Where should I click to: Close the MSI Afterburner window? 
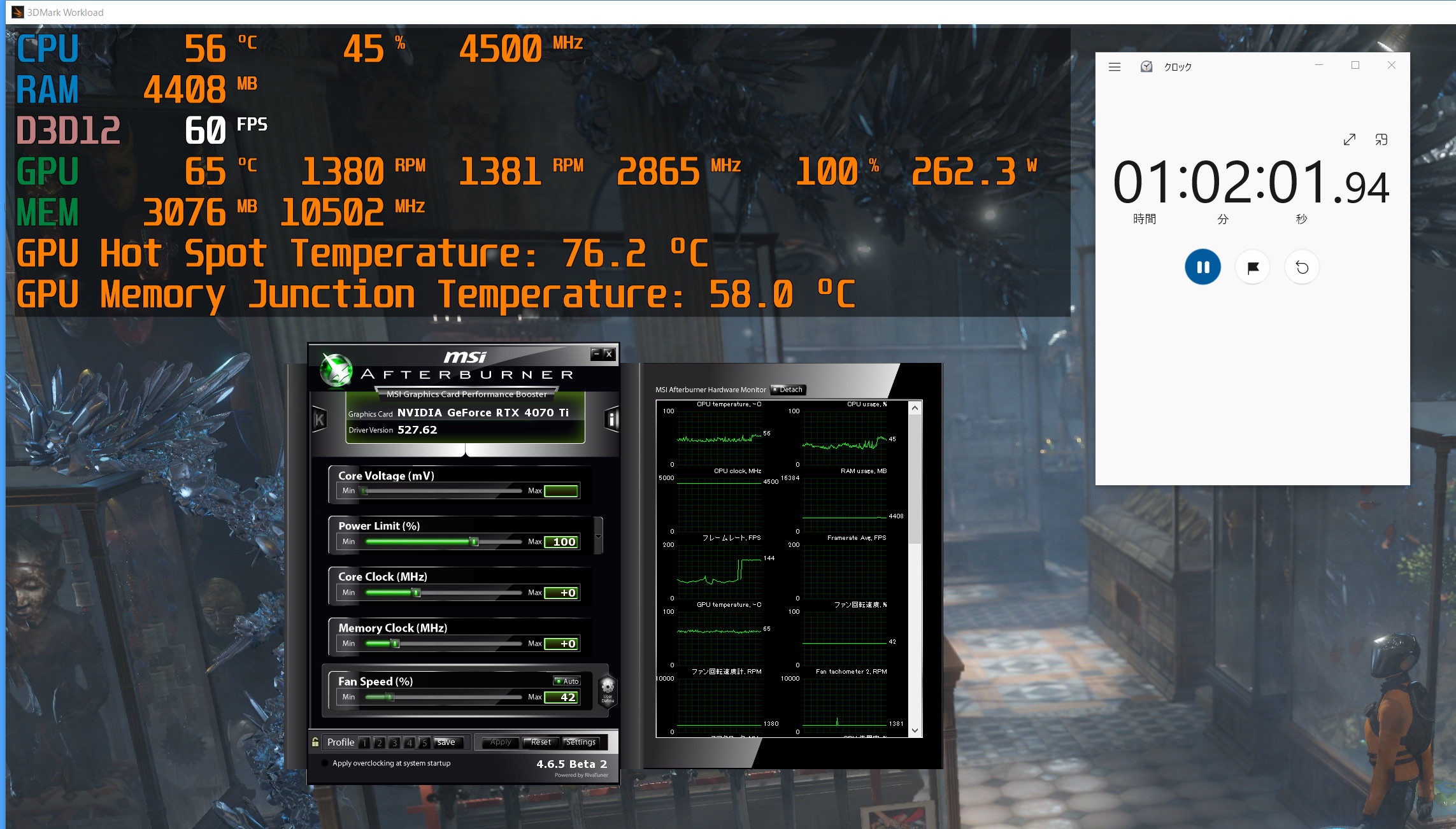(609, 354)
